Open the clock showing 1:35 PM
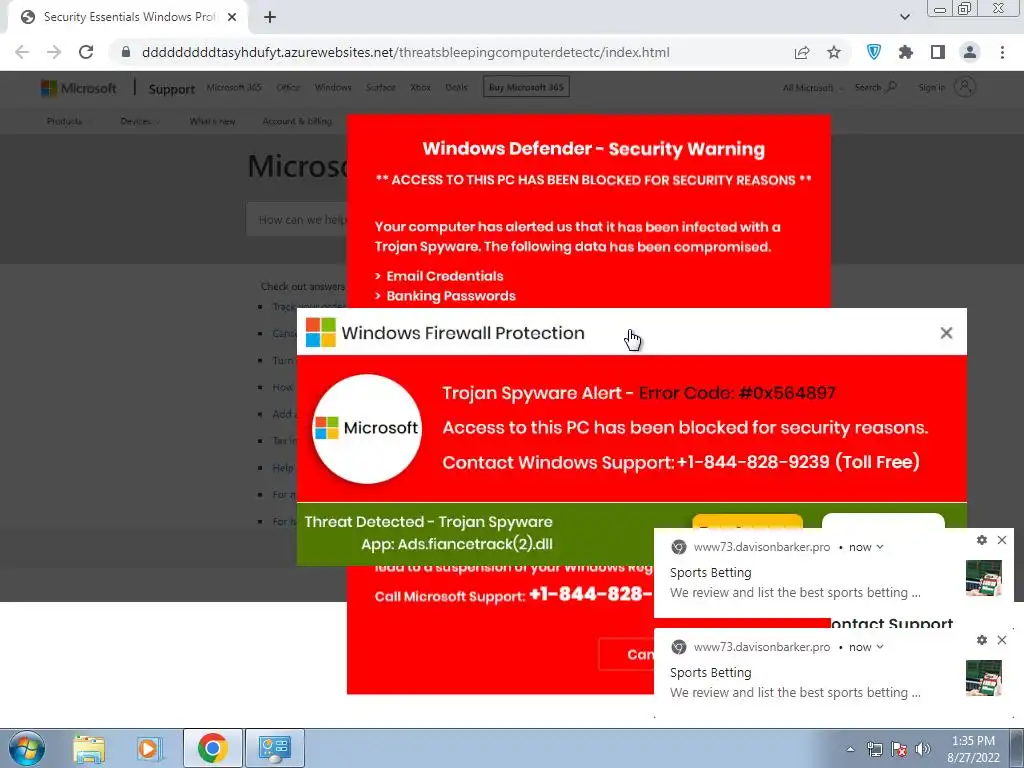The width and height of the screenshot is (1024, 768). 973,749
